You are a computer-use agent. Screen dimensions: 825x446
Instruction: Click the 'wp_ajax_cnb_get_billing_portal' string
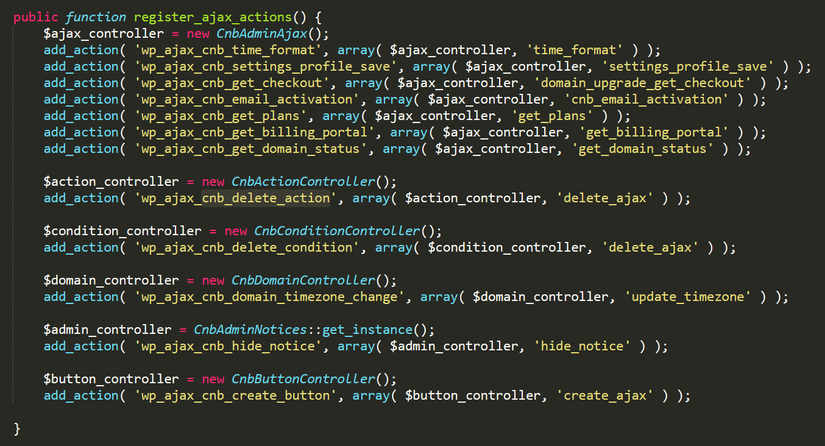255,132
